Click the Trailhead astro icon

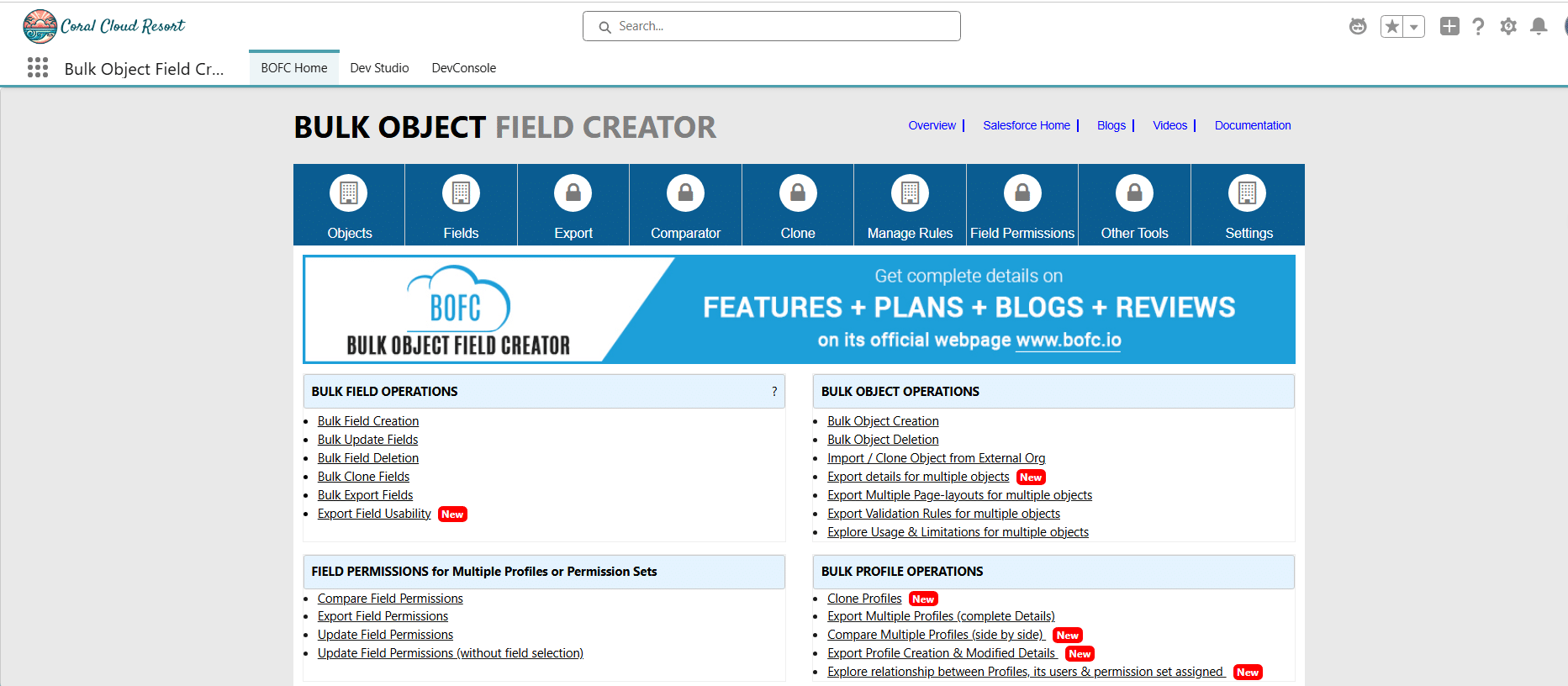coord(1358,26)
